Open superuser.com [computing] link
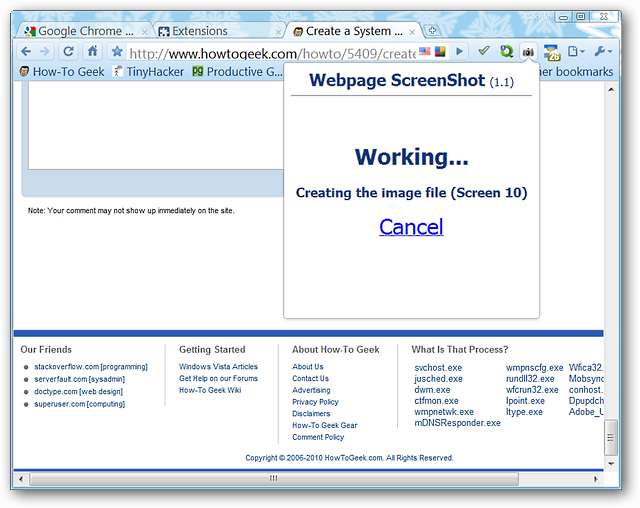The width and height of the screenshot is (640, 508). pos(80,404)
